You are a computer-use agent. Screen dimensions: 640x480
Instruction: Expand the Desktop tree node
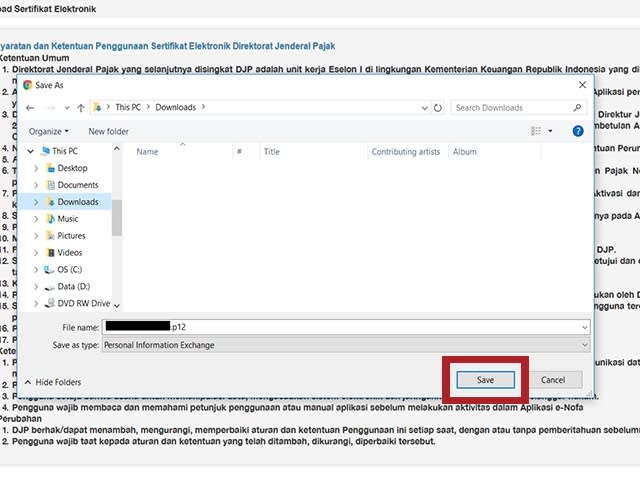coord(36,168)
